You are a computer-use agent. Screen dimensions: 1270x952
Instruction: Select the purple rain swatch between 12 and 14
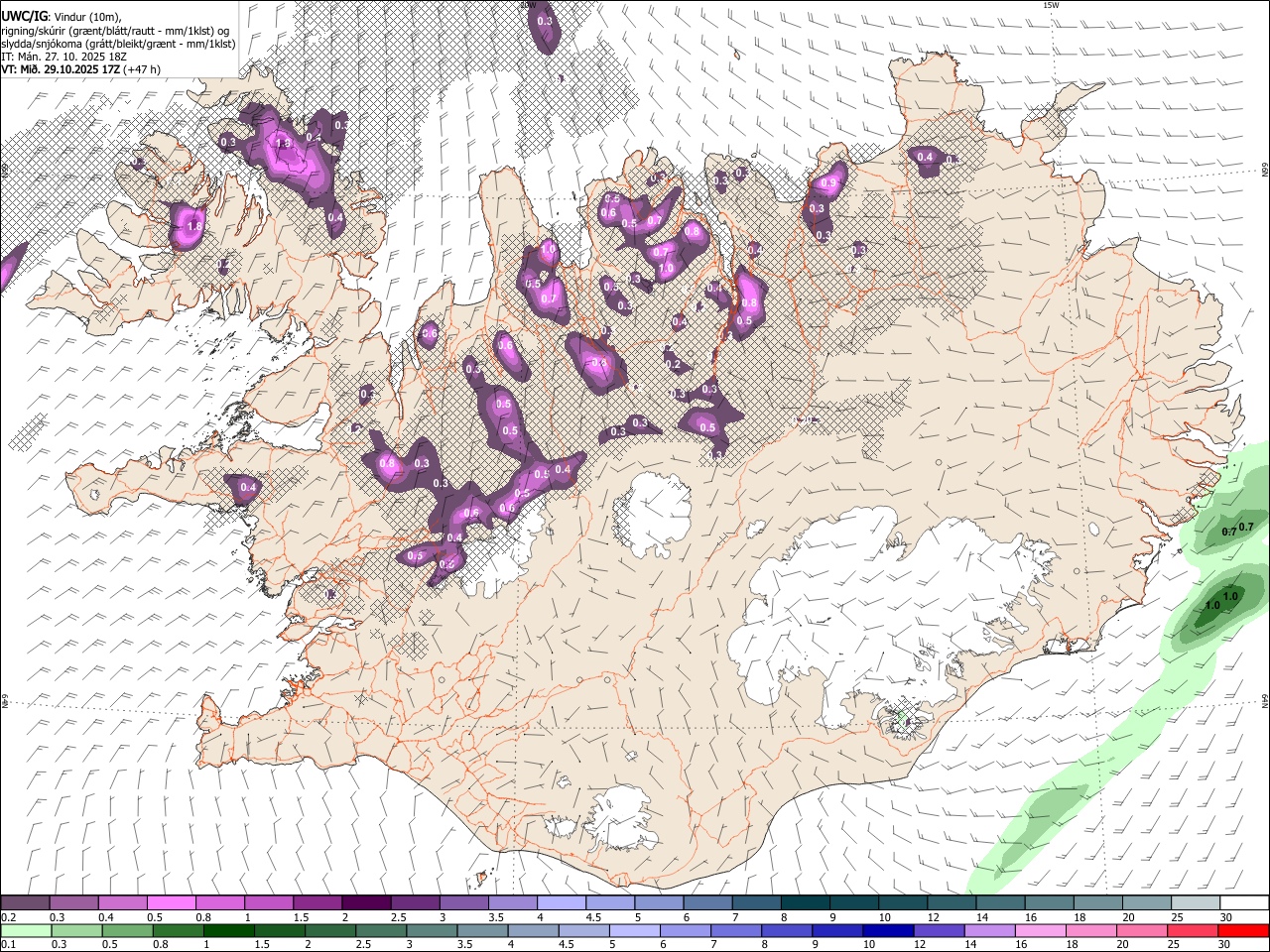coord(939,931)
